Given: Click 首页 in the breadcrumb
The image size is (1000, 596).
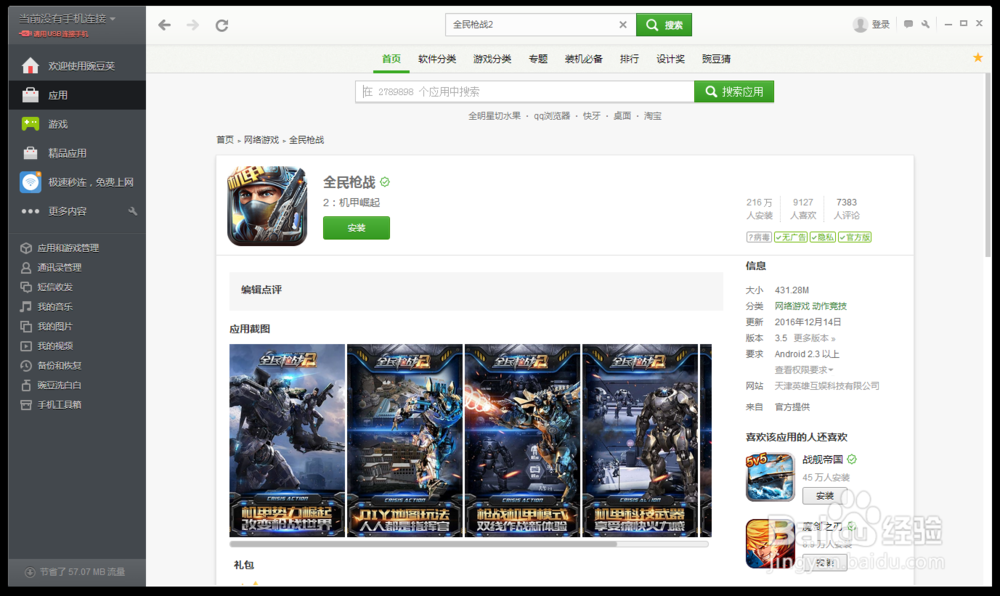Looking at the screenshot, I should (224, 140).
